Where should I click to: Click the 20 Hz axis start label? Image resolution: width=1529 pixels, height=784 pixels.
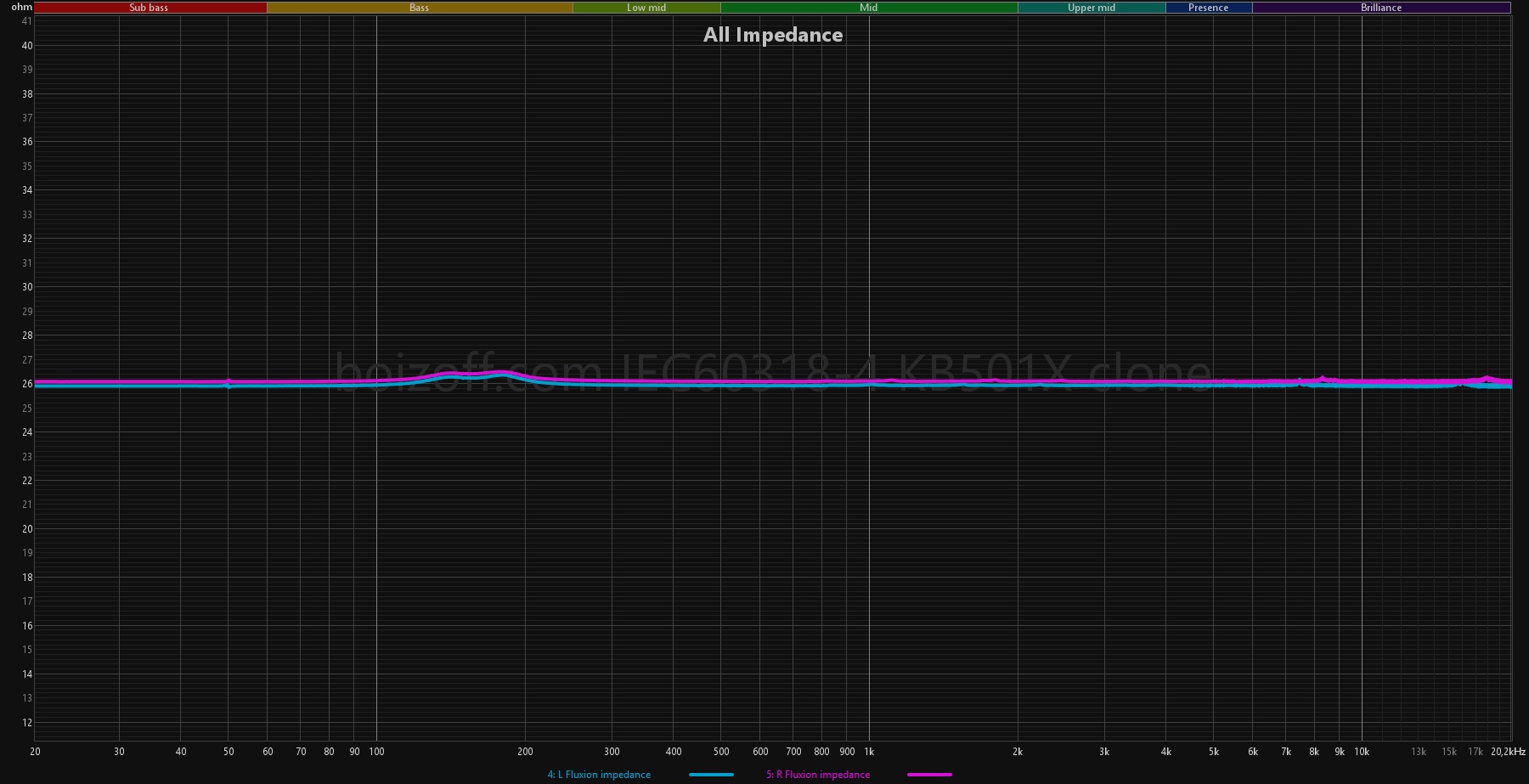tap(35, 752)
